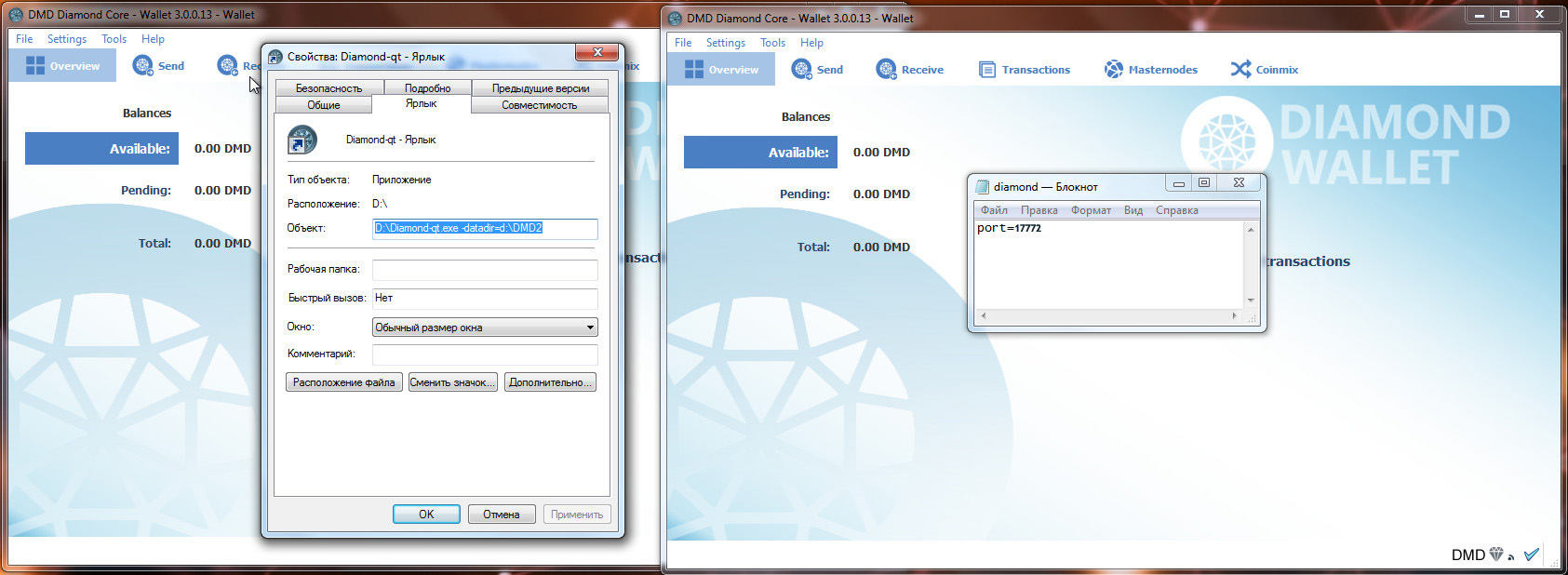Open the Окно window size dropdown
The height and width of the screenshot is (575, 1568).
(485, 328)
